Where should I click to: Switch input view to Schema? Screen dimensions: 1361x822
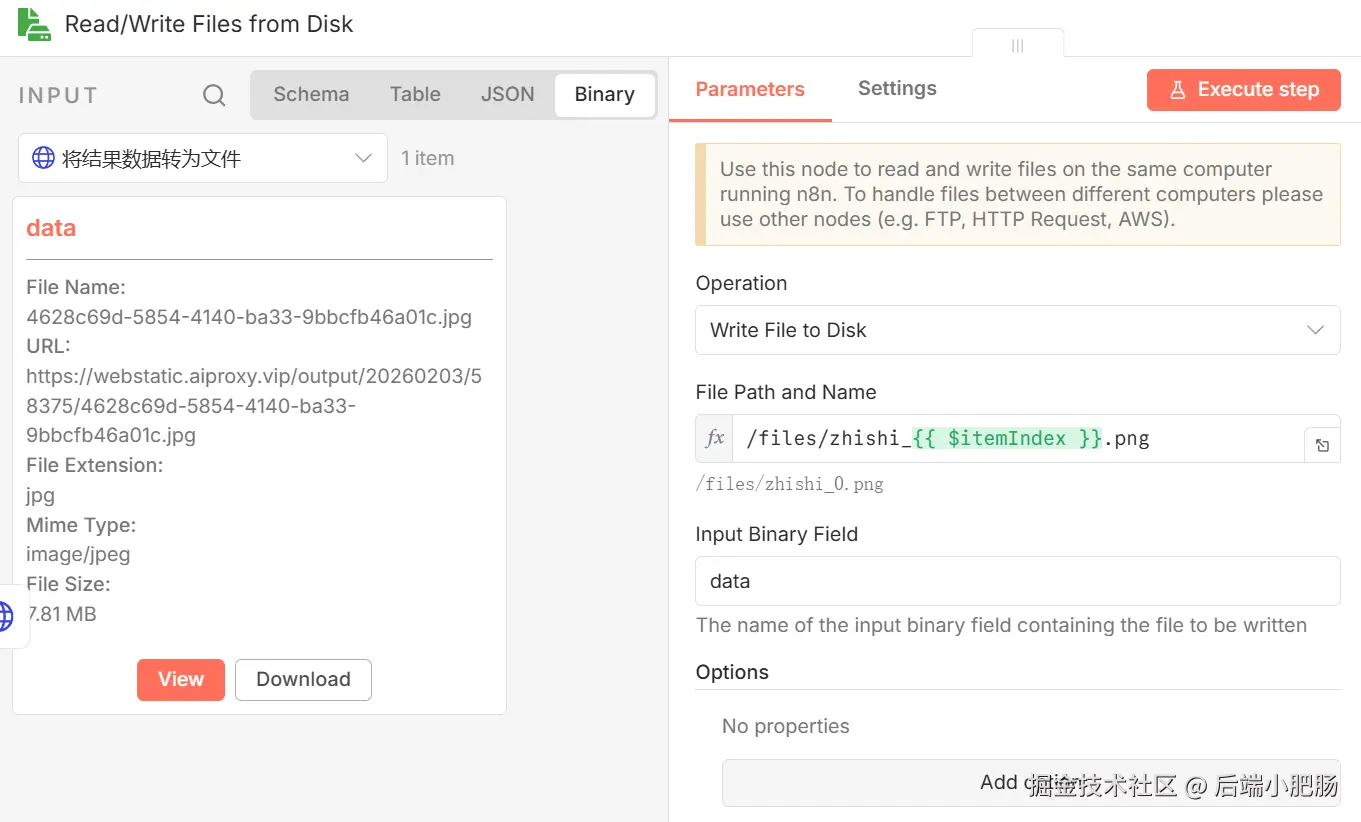(311, 94)
